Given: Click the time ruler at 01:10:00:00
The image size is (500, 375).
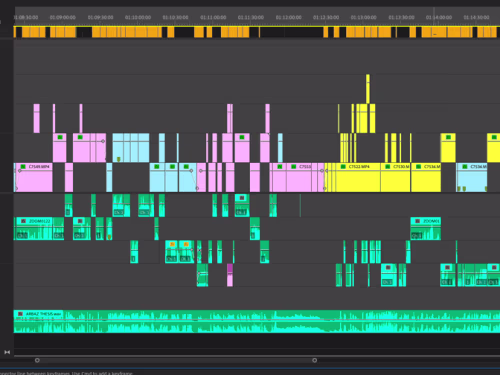Looking at the screenshot, I should (138, 17).
